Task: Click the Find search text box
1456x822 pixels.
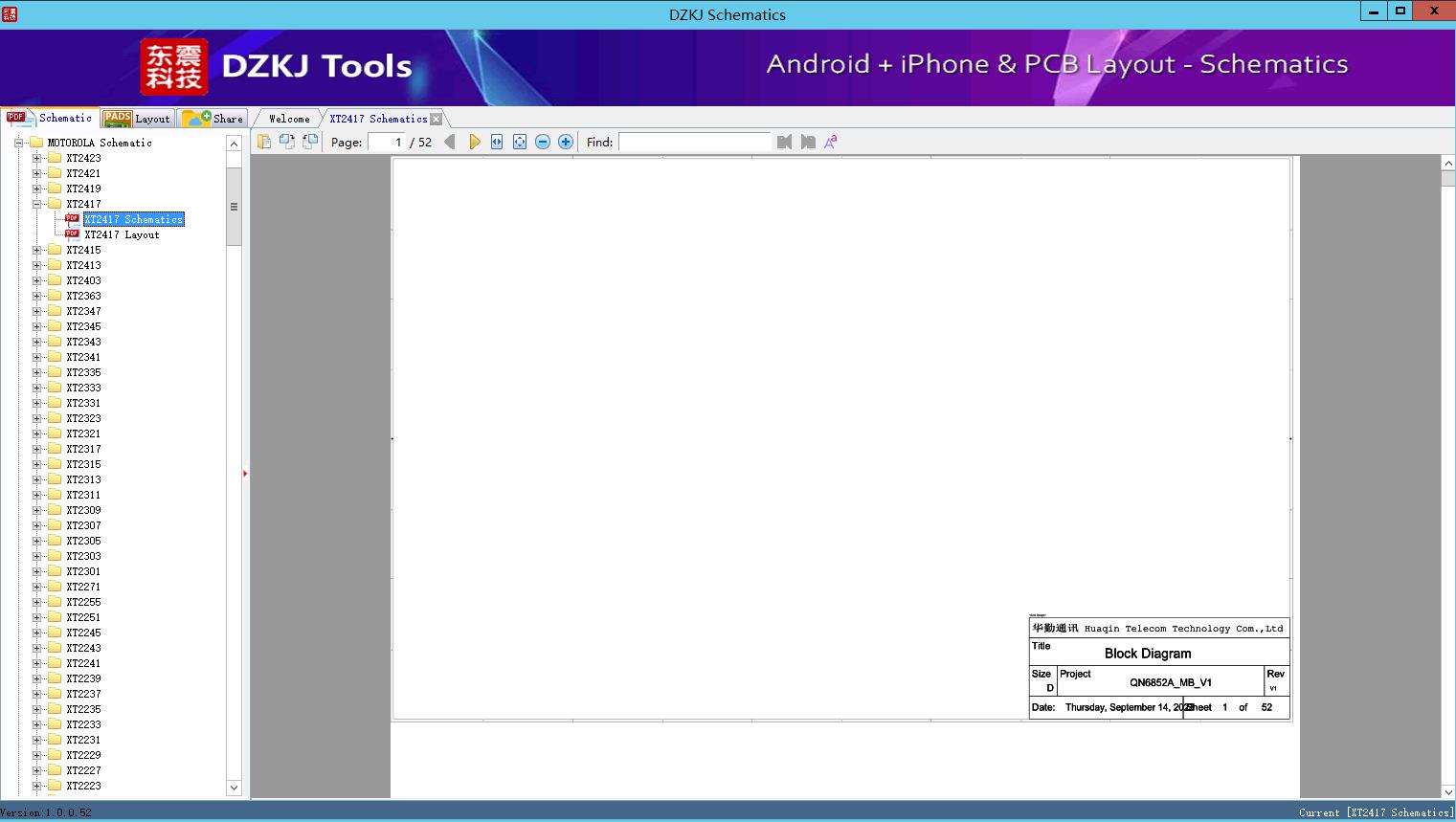Action: point(694,142)
